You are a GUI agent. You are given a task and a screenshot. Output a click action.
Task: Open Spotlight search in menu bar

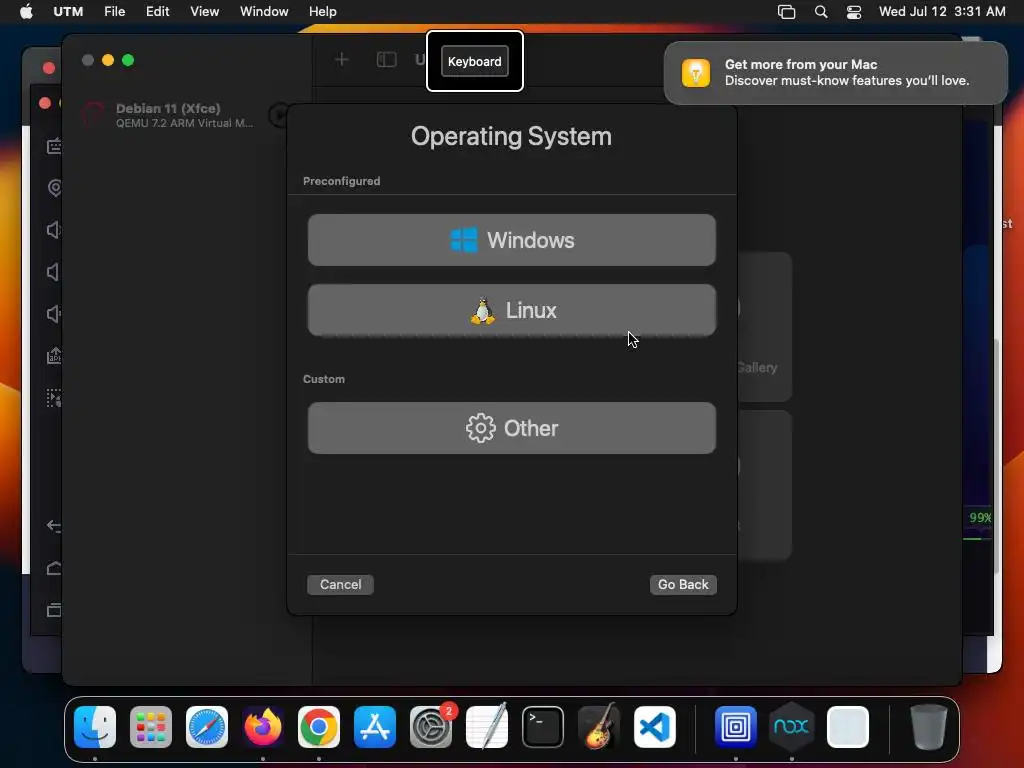[821, 12]
